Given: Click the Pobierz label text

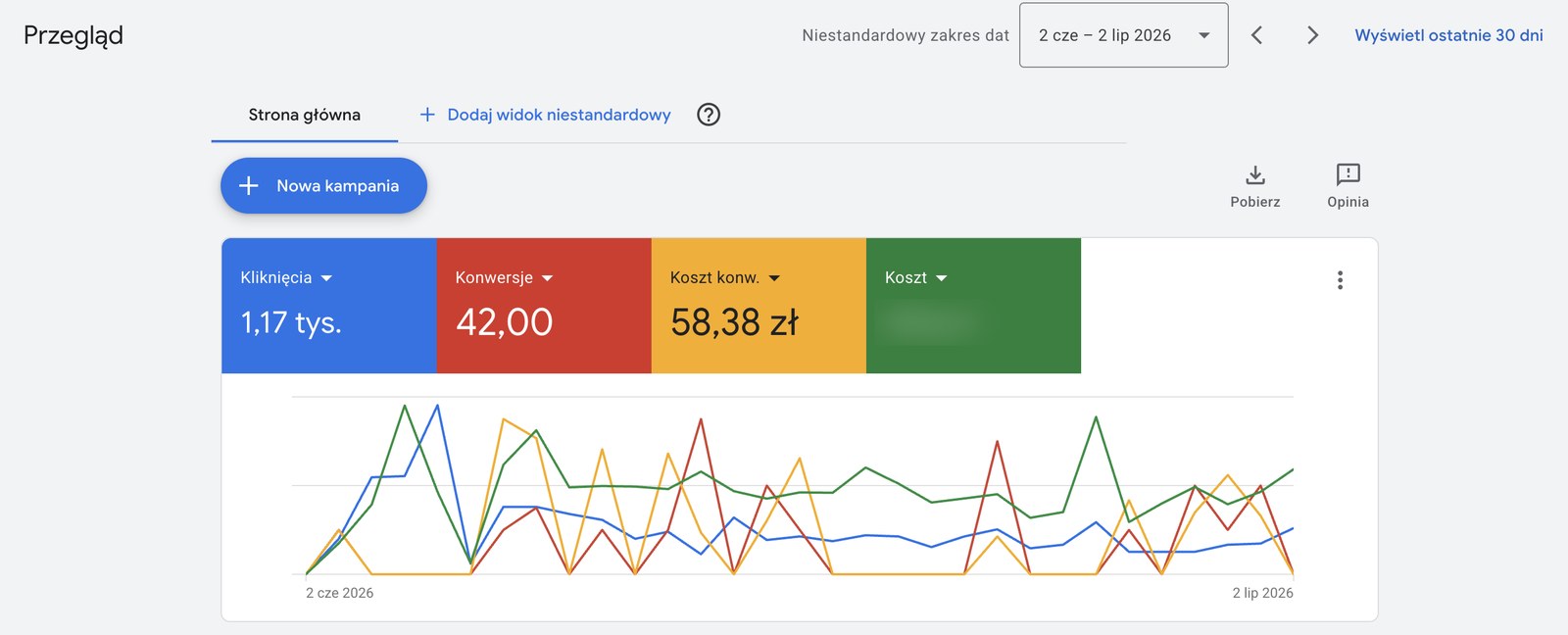Looking at the screenshot, I should (1255, 202).
